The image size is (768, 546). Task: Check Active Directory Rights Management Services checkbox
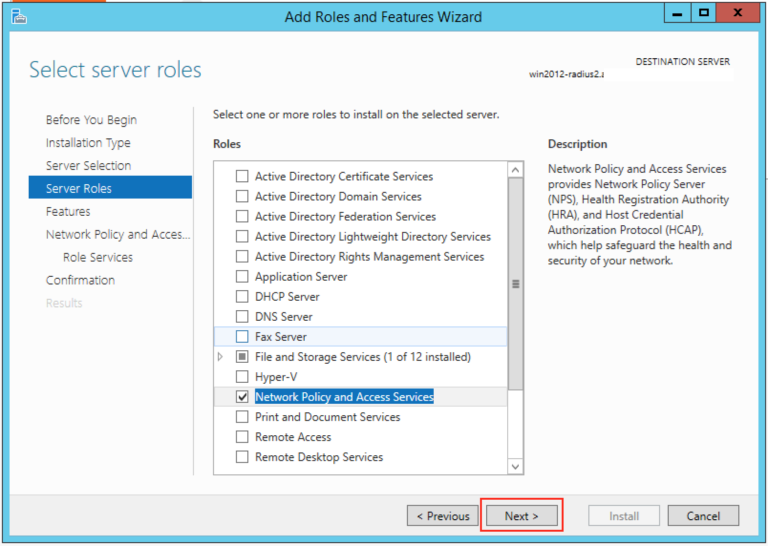[x=242, y=257]
